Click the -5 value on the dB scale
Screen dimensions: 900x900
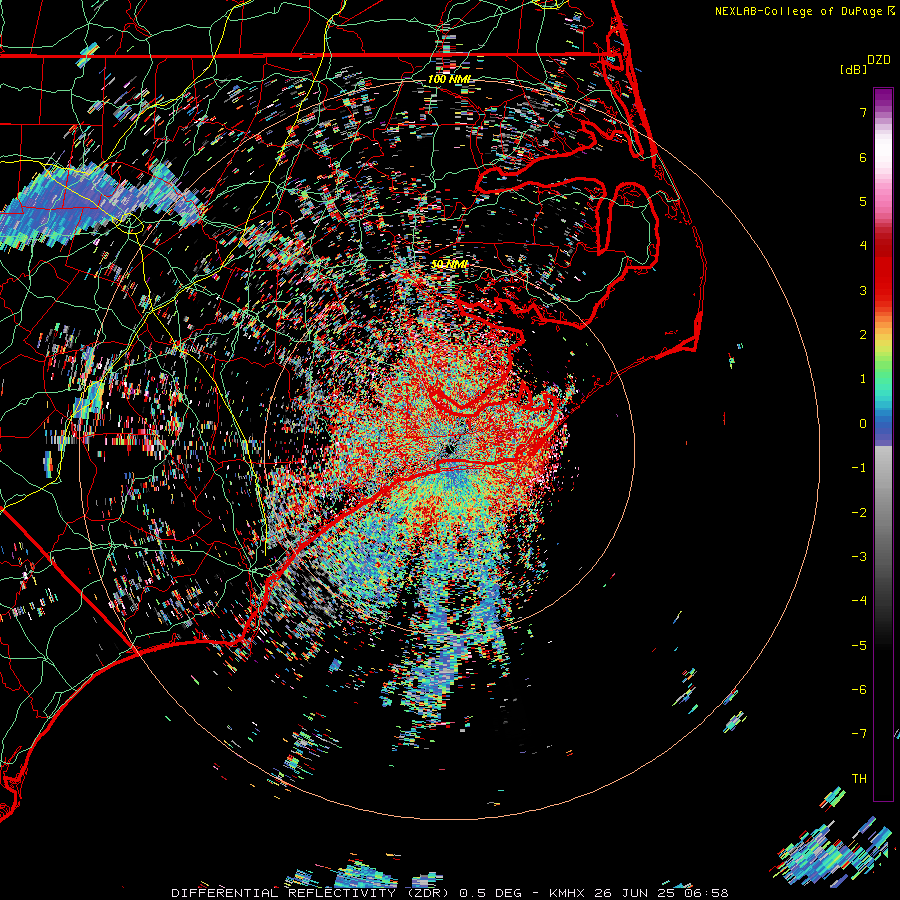click(x=859, y=646)
